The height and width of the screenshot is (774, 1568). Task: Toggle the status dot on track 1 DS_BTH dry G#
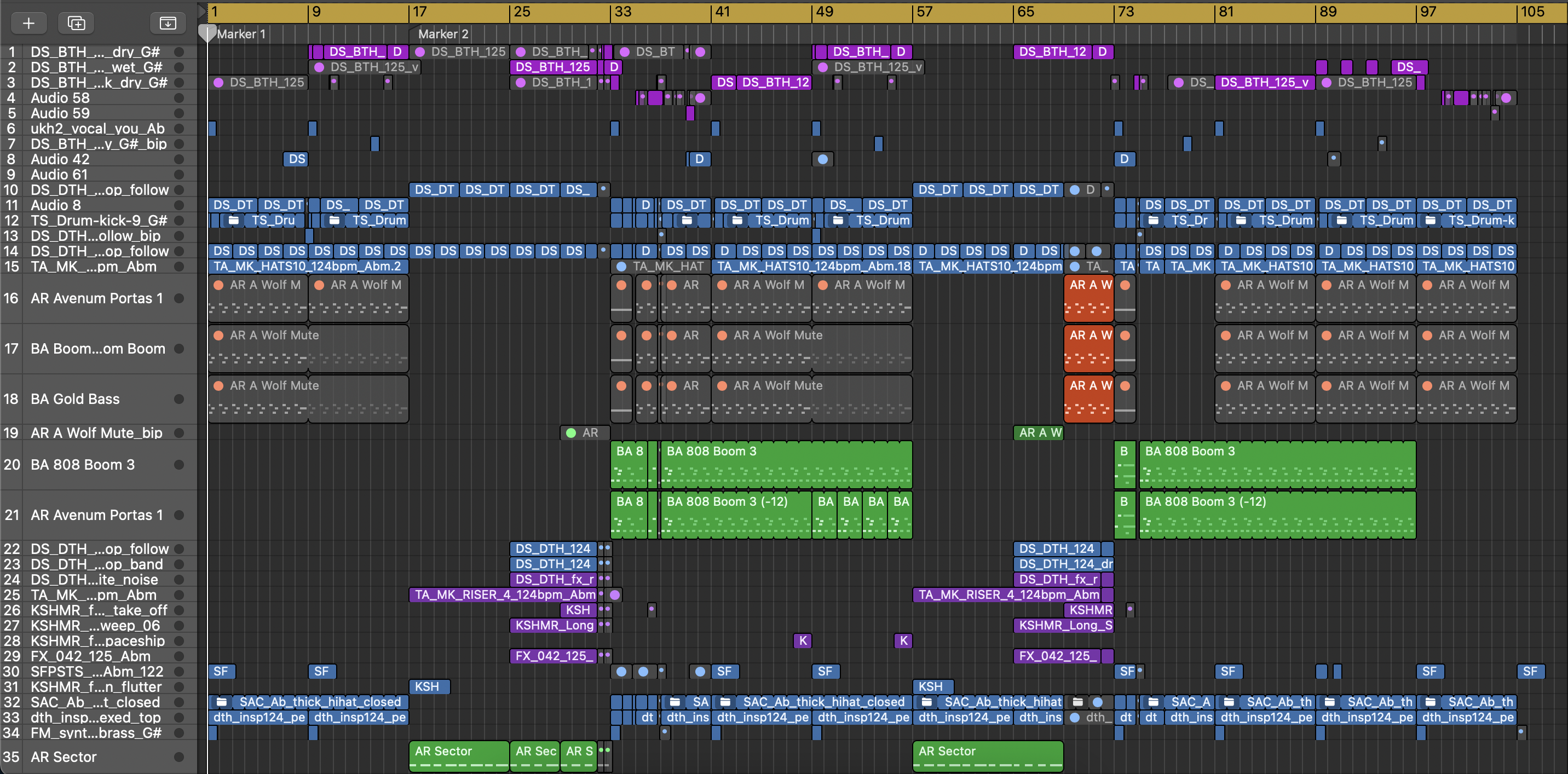(179, 51)
